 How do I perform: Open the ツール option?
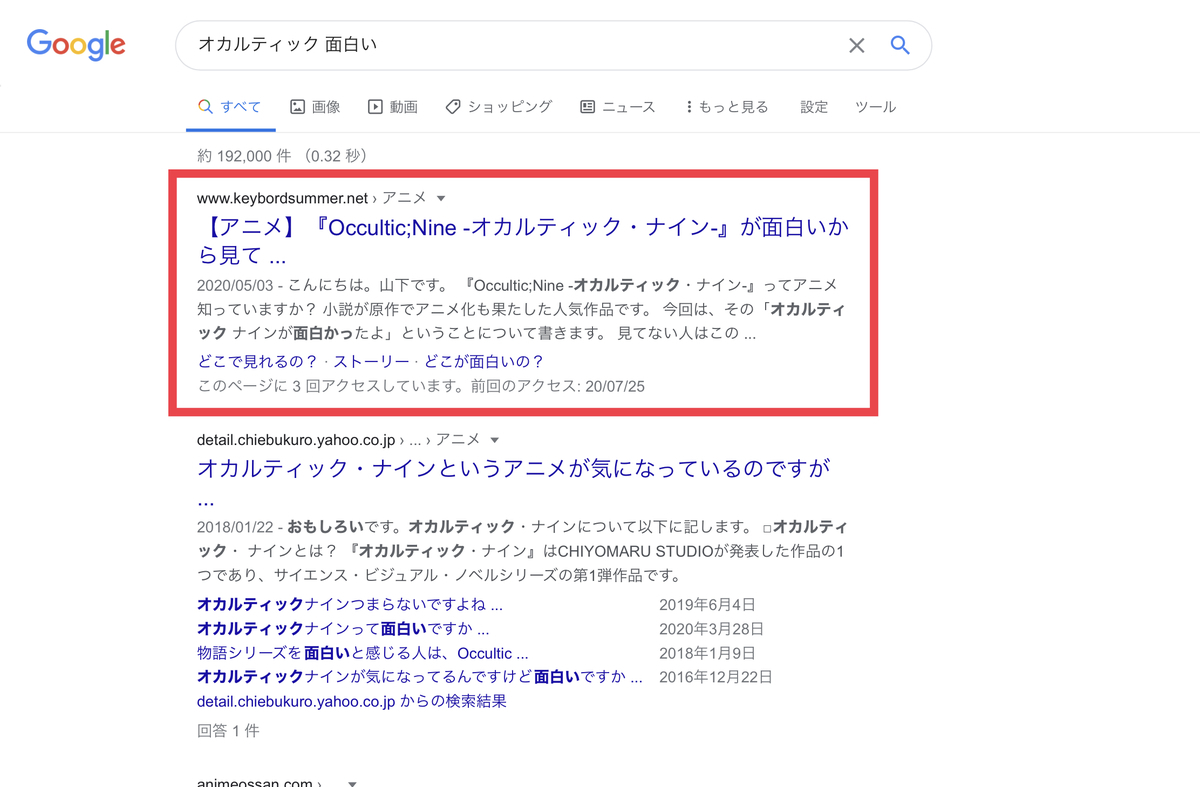[875, 107]
